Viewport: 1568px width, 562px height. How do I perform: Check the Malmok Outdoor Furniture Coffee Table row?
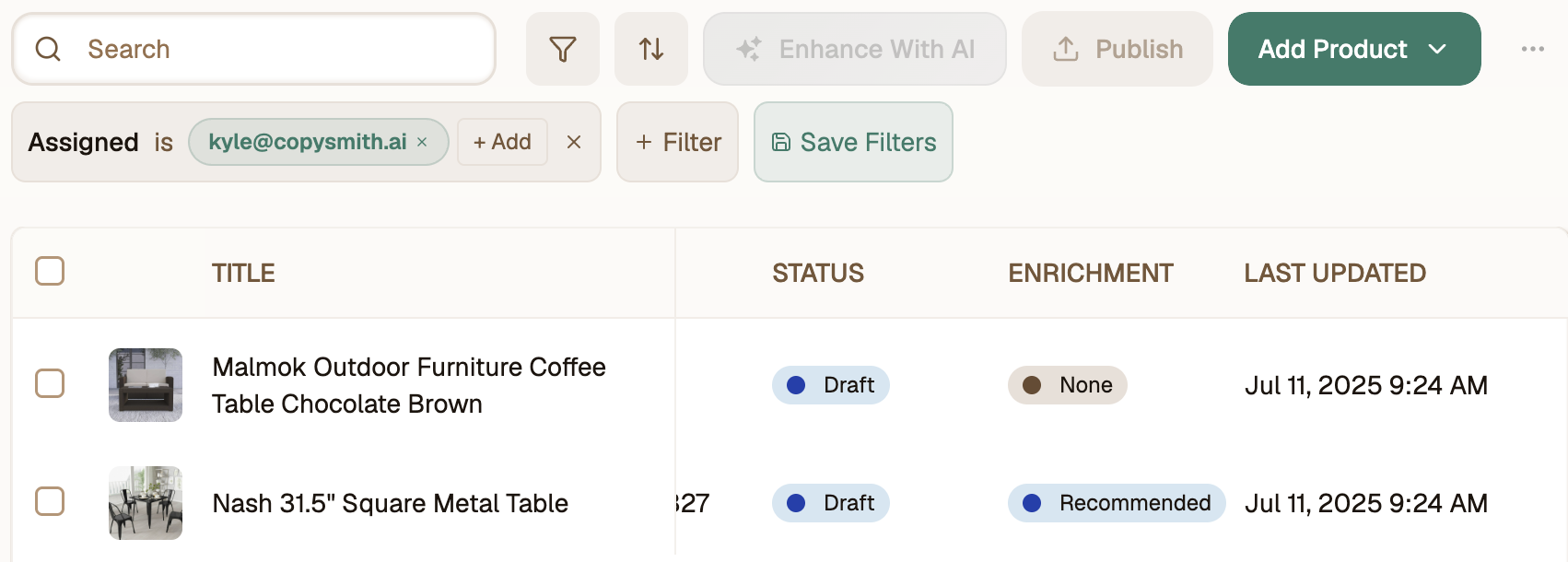50,383
